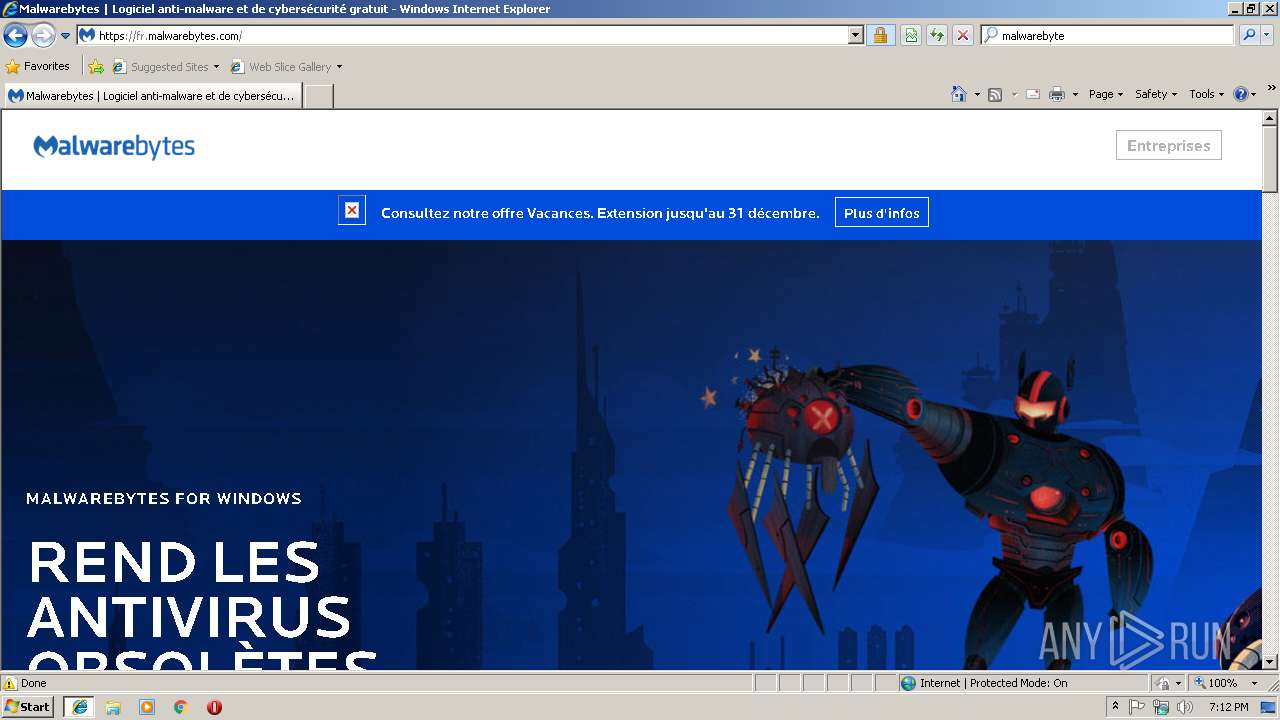This screenshot has width=1280, height=720.
Task: Open Windows Explorer folder taskbar icon
Action: [x=113, y=707]
